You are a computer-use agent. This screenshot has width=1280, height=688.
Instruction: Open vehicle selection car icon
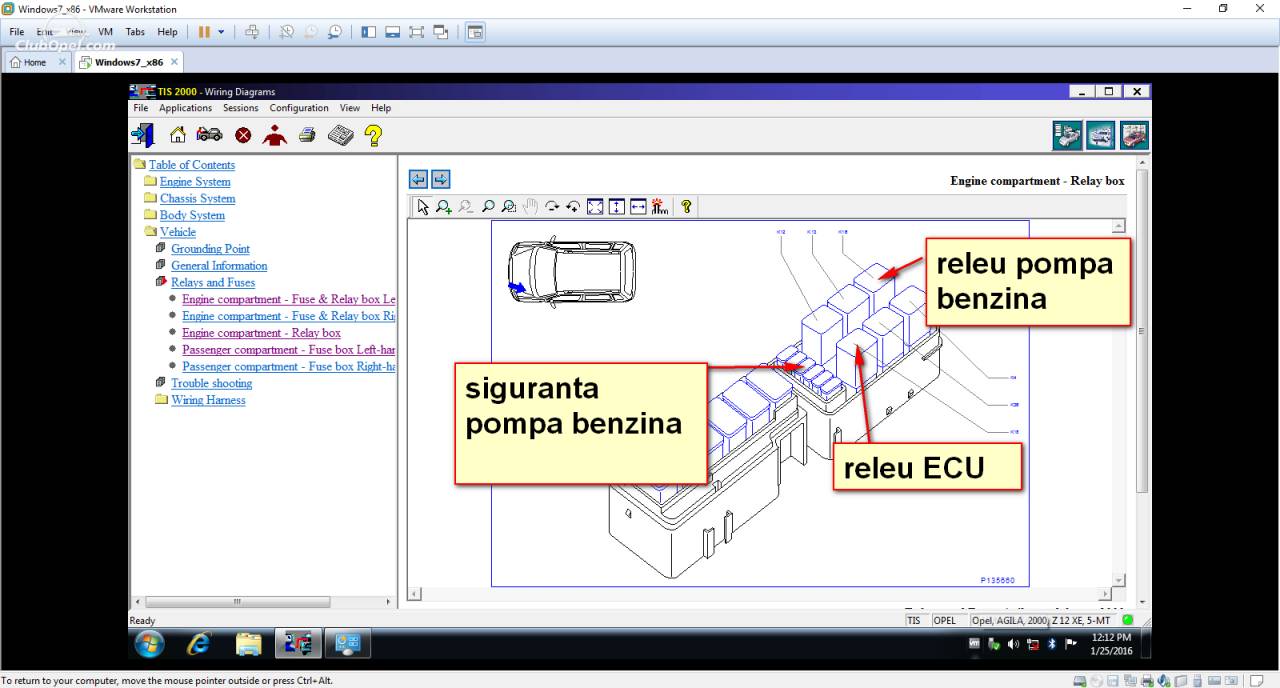click(209, 135)
